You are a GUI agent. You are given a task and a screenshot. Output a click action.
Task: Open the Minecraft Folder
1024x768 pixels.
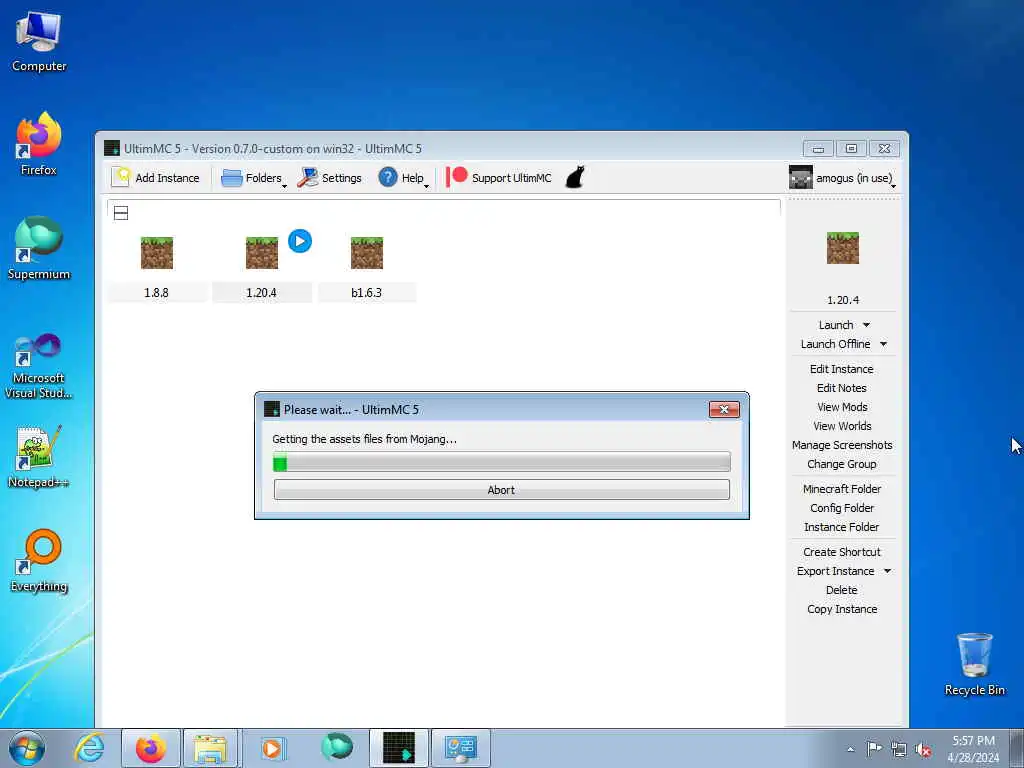click(842, 488)
